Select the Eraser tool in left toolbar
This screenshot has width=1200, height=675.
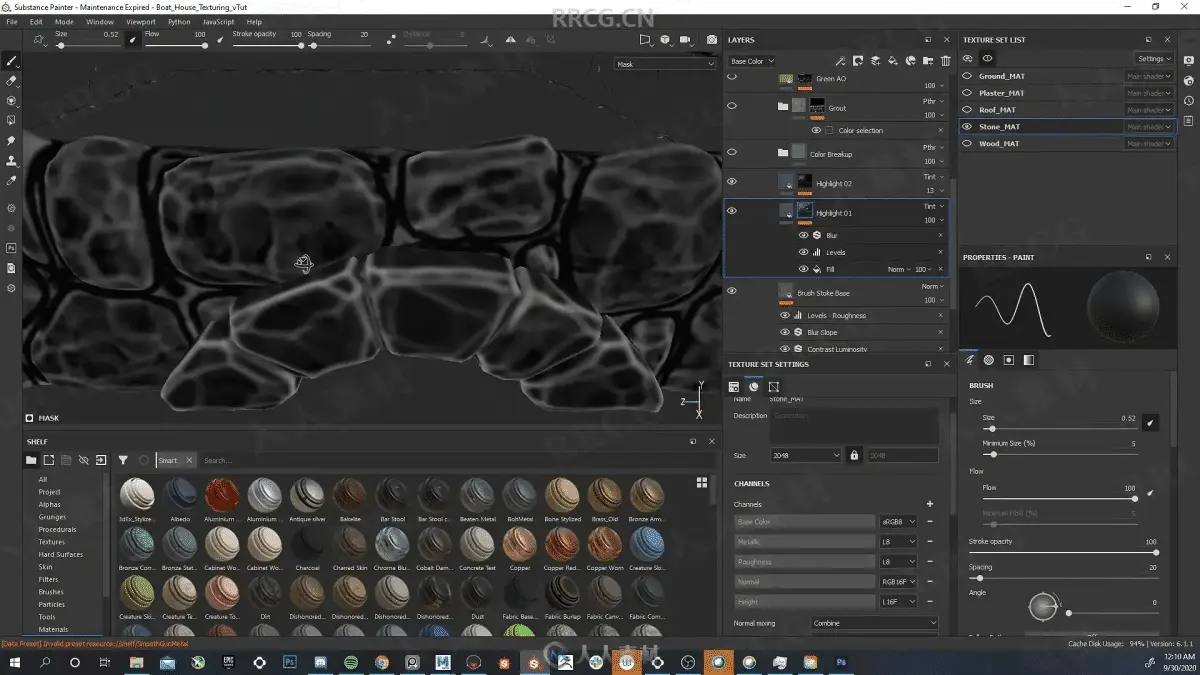coord(12,81)
